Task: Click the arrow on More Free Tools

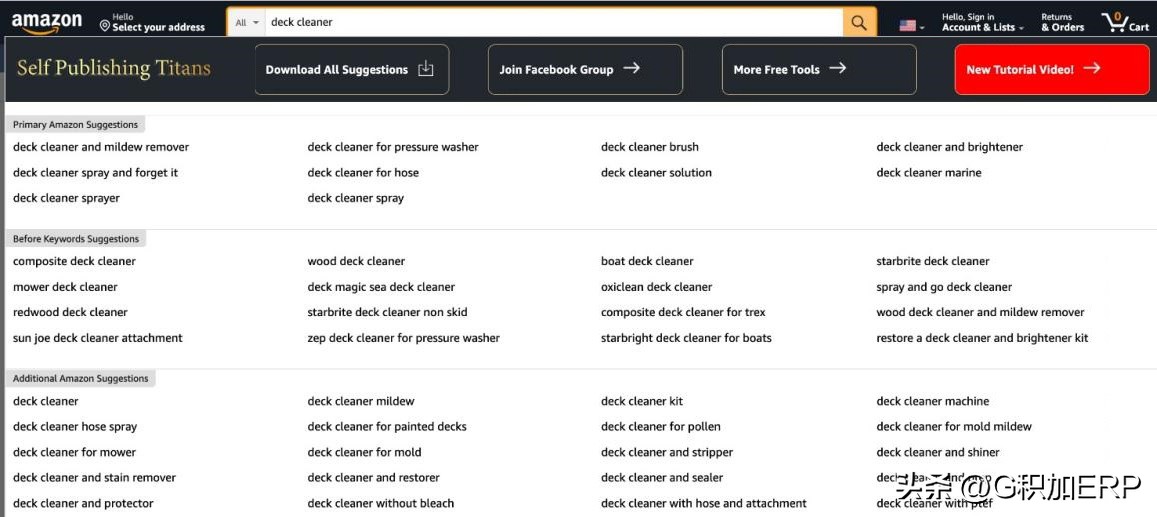Action: [x=837, y=69]
